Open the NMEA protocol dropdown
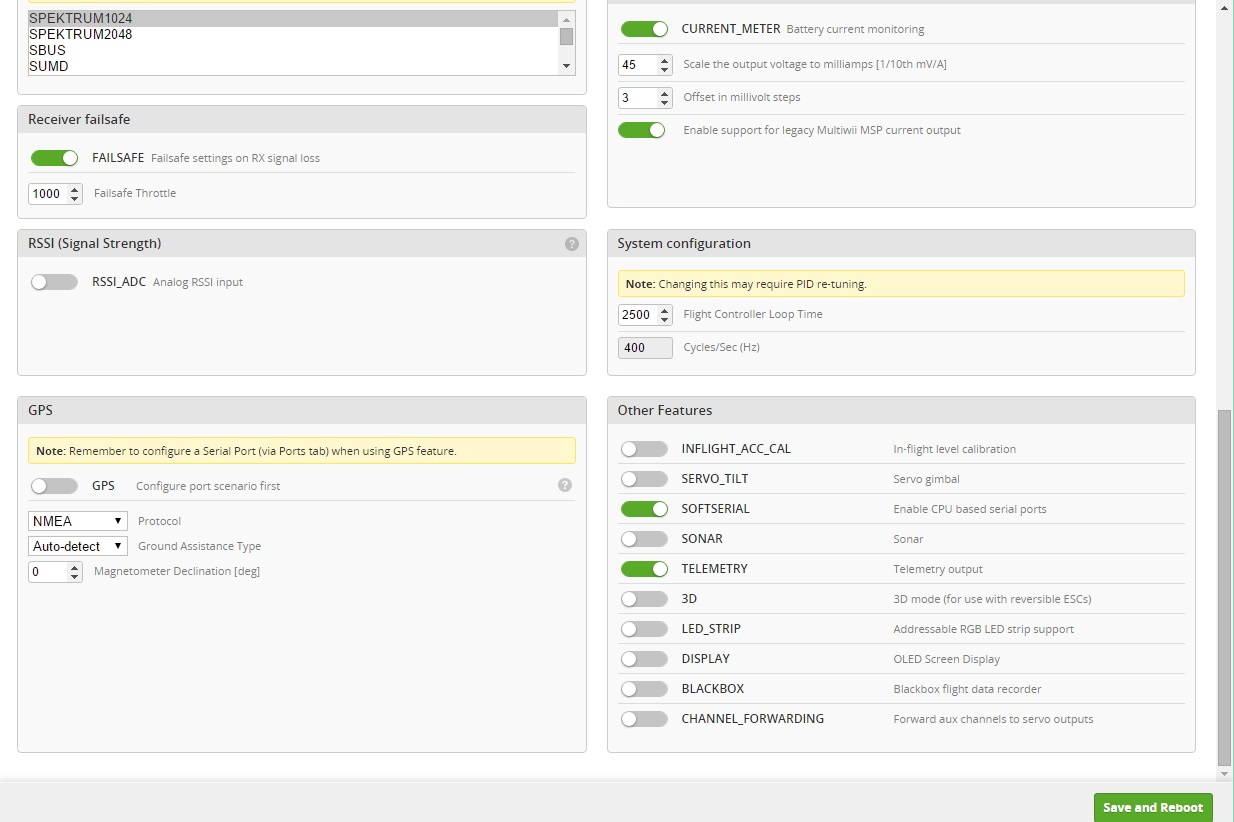The height and width of the screenshot is (822, 1234). (x=78, y=521)
